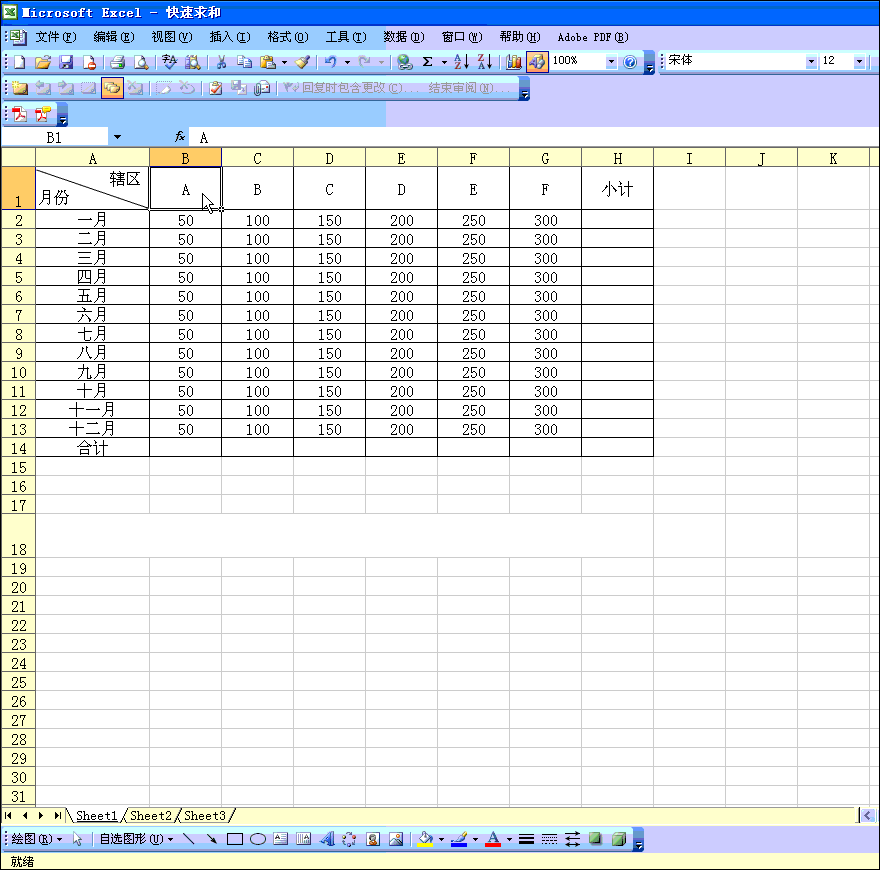Image resolution: width=880 pixels, height=870 pixels.
Task: Click the Save icon in the toolbar
Action: (x=65, y=62)
